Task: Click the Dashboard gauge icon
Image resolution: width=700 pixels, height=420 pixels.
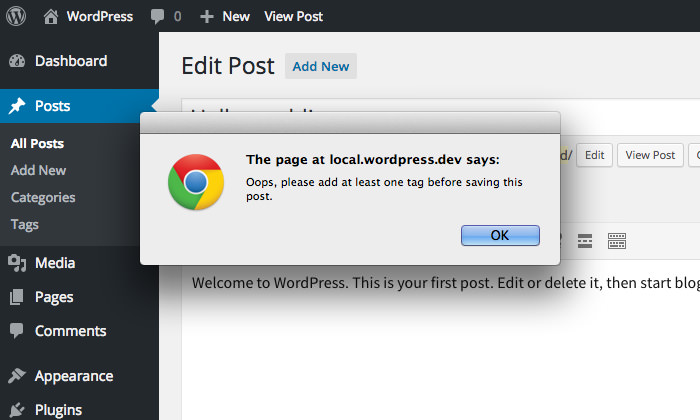Action: point(17,61)
